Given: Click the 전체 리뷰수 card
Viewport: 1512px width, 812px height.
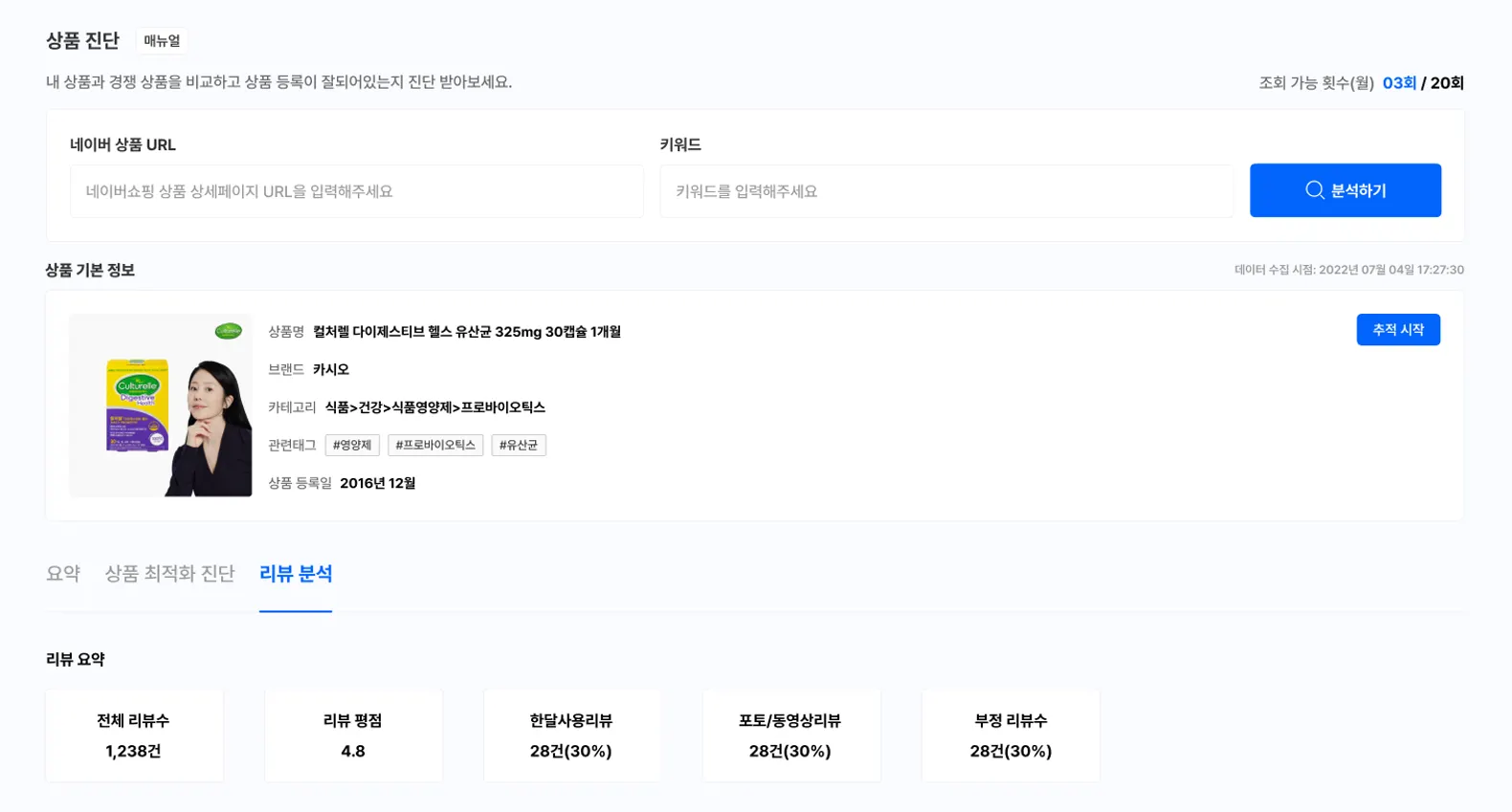Looking at the screenshot, I should 134,735.
